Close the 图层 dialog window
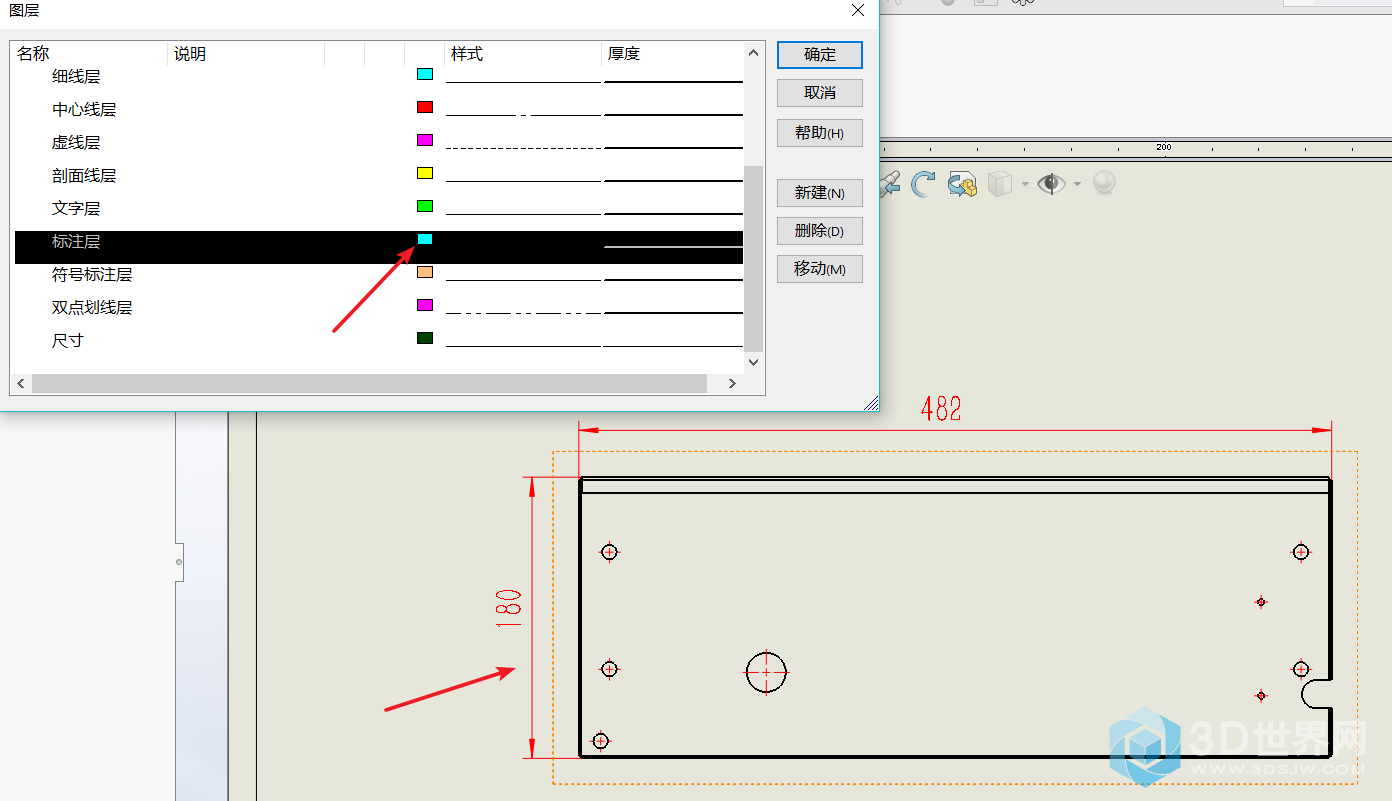 click(858, 10)
